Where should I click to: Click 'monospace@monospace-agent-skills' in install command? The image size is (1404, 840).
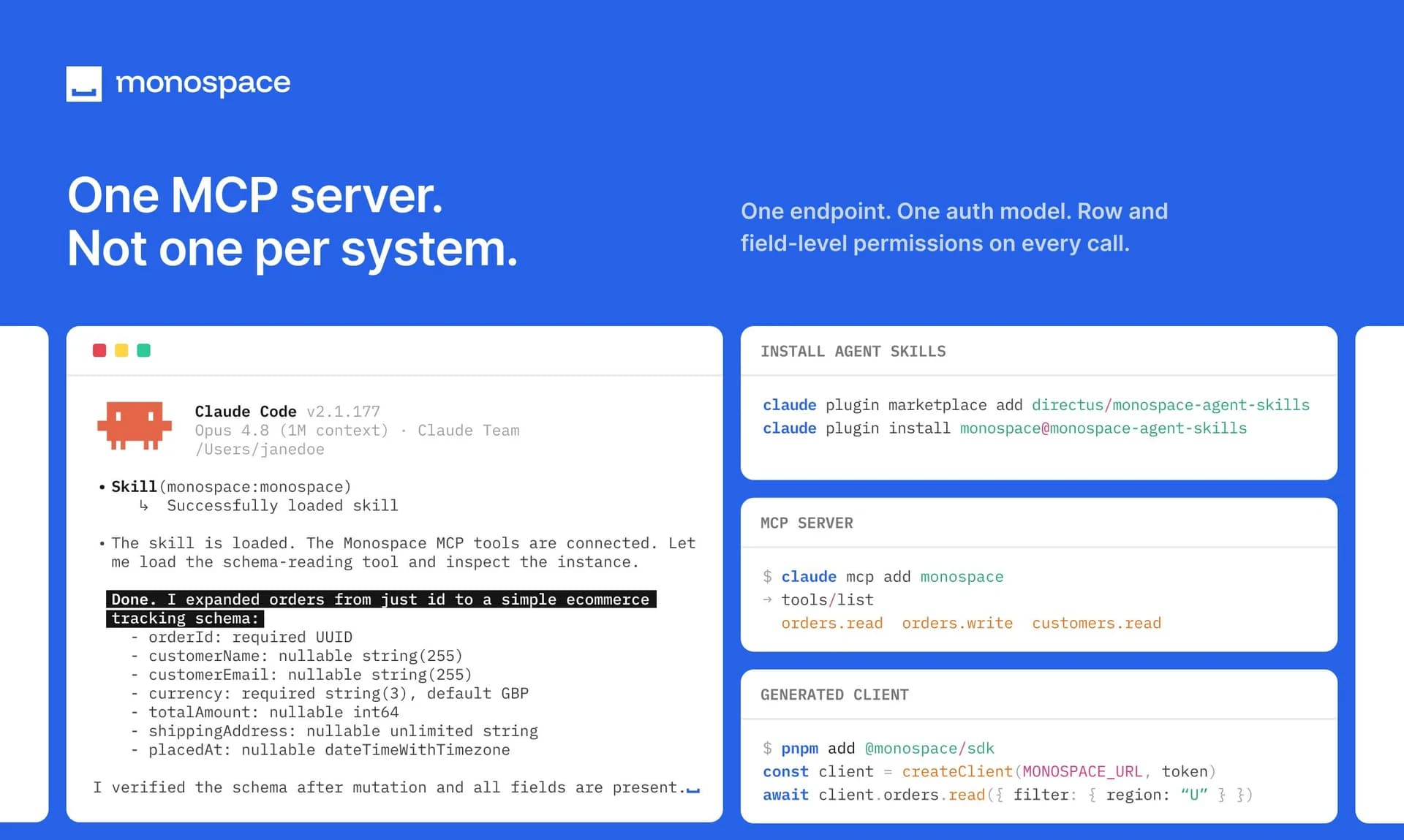click(x=1103, y=428)
